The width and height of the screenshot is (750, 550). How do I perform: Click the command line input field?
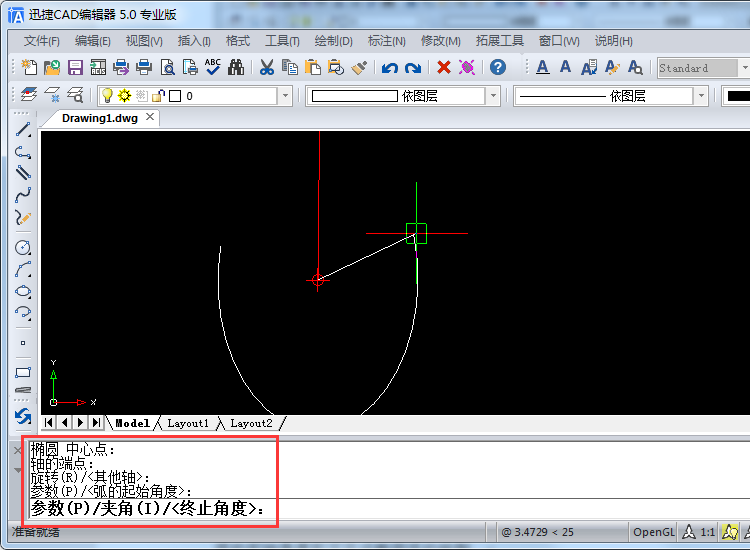click(150, 510)
